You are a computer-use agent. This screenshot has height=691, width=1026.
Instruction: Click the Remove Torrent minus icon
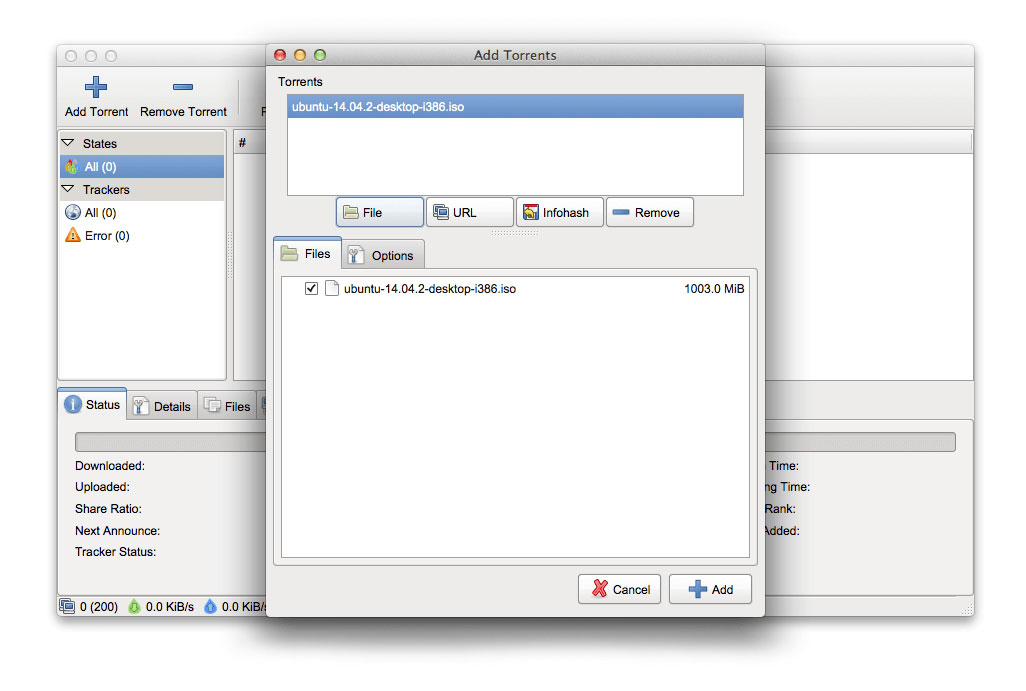(183, 86)
